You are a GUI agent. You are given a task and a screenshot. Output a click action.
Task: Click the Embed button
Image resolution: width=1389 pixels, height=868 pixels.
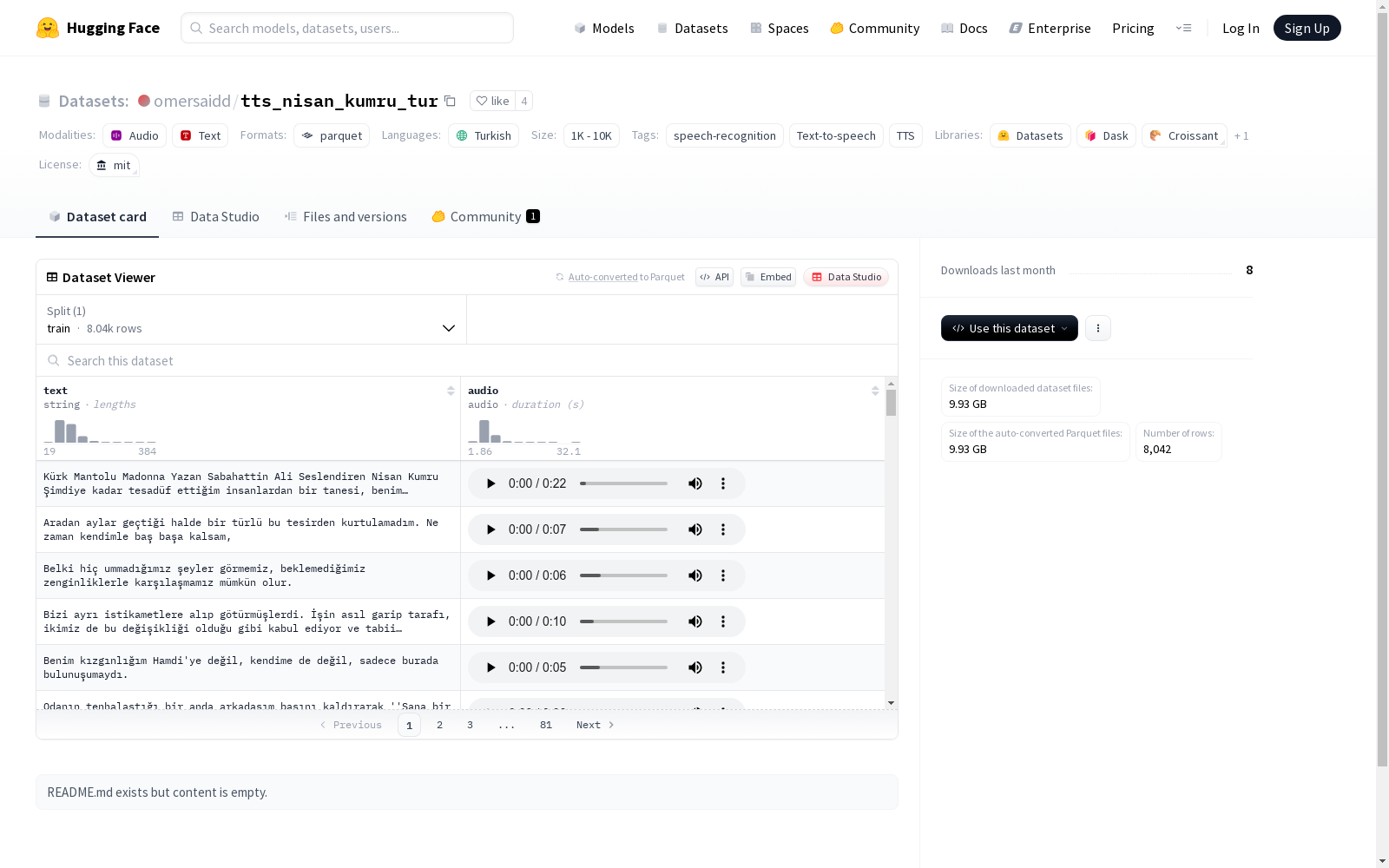(x=768, y=277)
